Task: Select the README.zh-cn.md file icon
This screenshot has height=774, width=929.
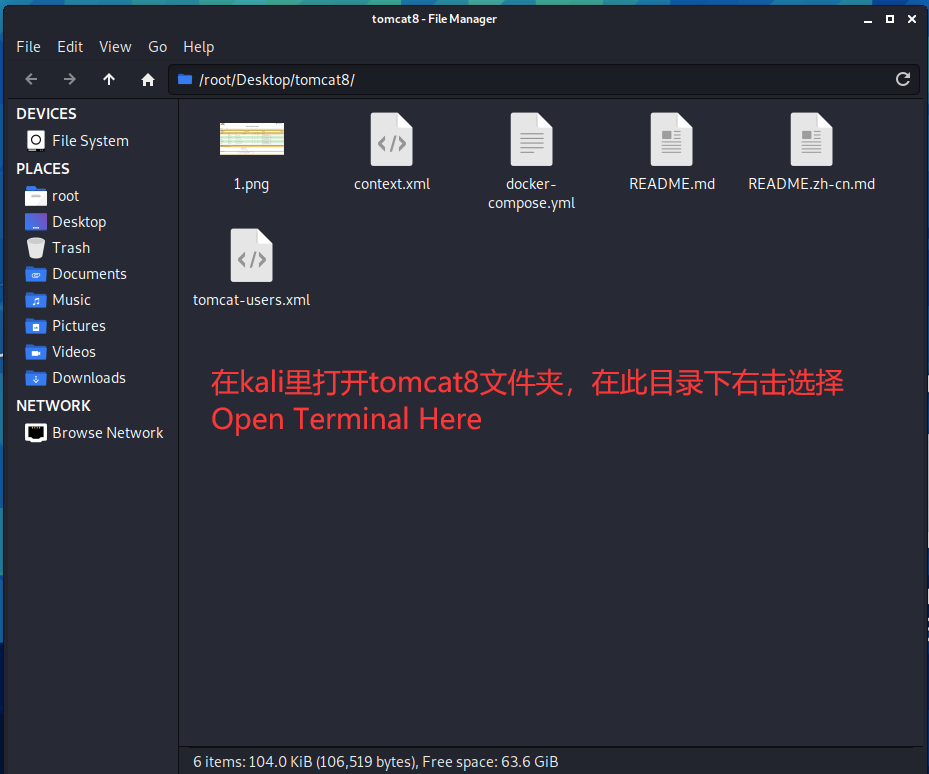Action: pos(811,139)
